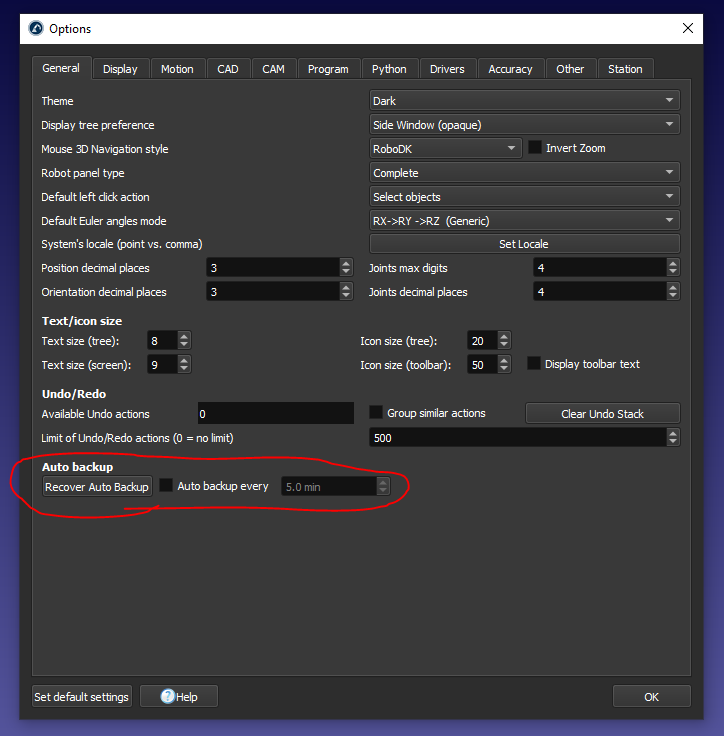Open Mouse 3D Navigation style dropdown
The width and height of the screenshot is (724, 736).
tap(445, 148)
